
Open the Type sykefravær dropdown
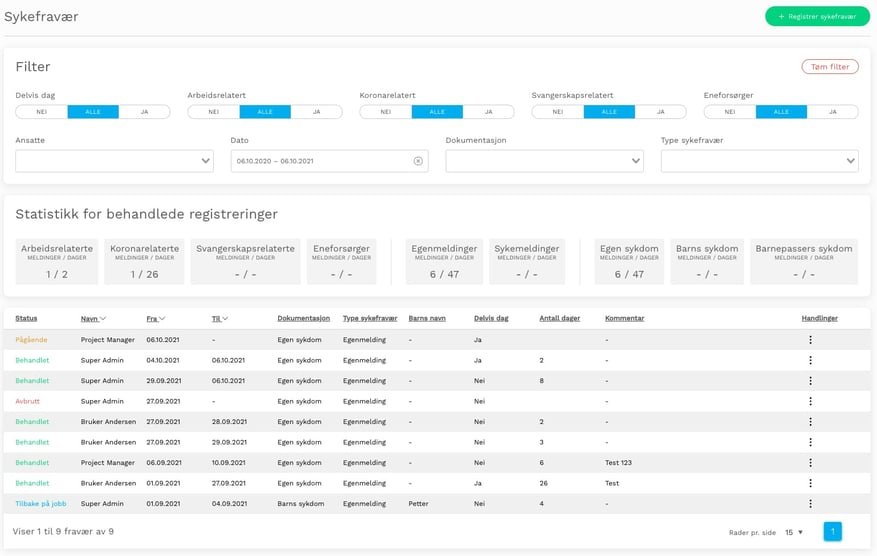pos(850,161)
